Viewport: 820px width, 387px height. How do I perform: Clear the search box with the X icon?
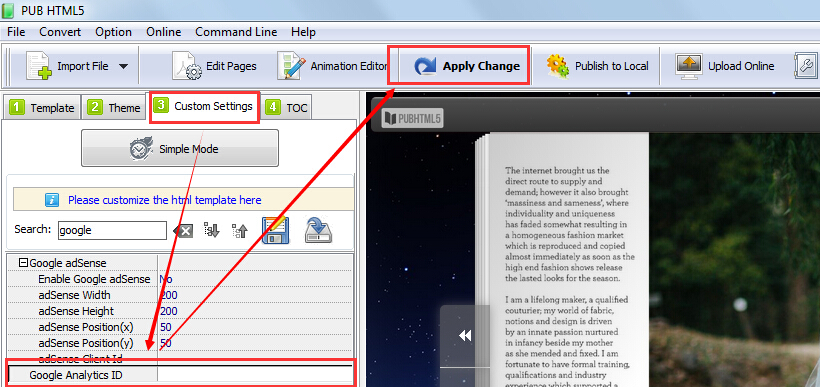183,231
